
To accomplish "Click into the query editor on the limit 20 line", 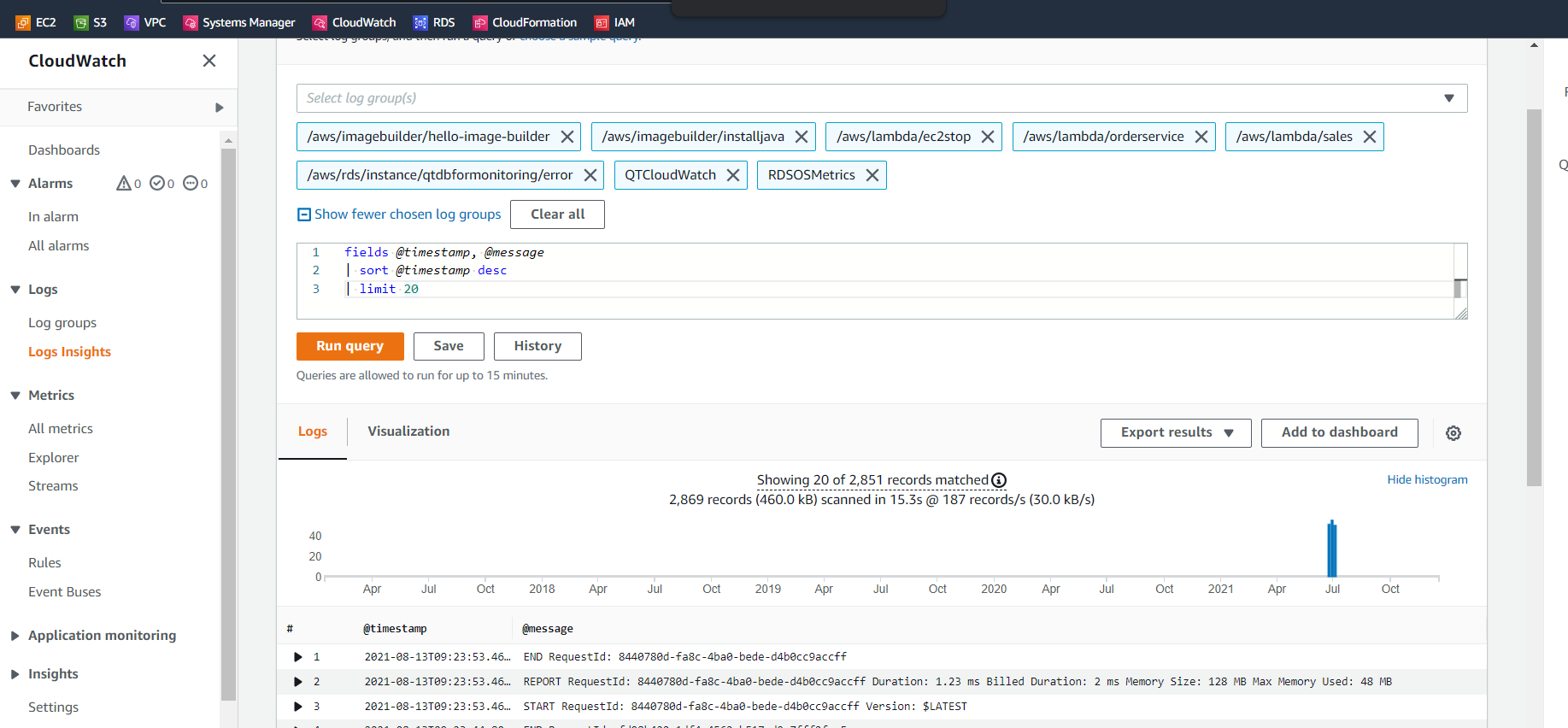I will (x=897, y=289).
